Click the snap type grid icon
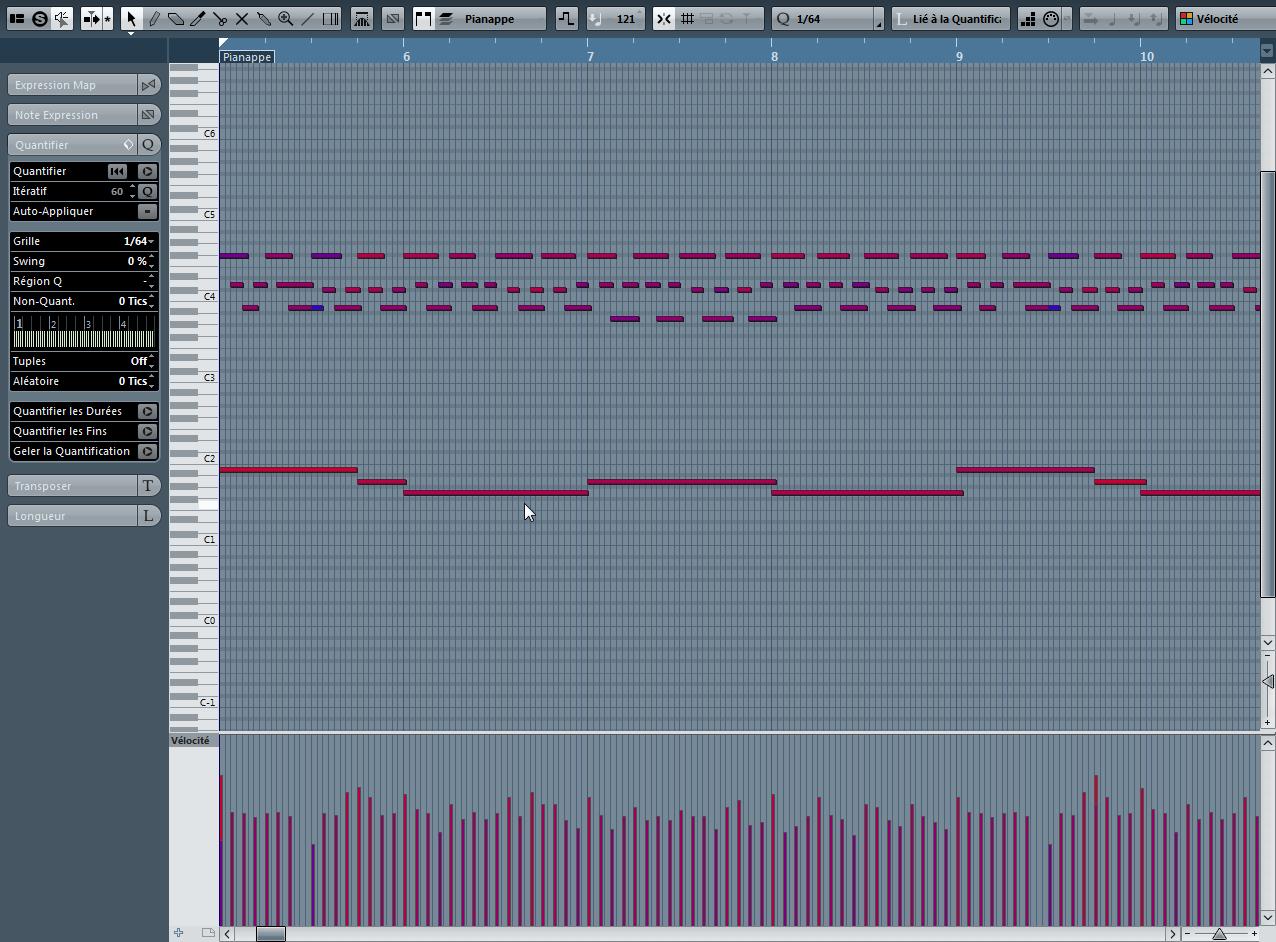Viewport: 1276px width, 942px height. [x=688, y=18]
